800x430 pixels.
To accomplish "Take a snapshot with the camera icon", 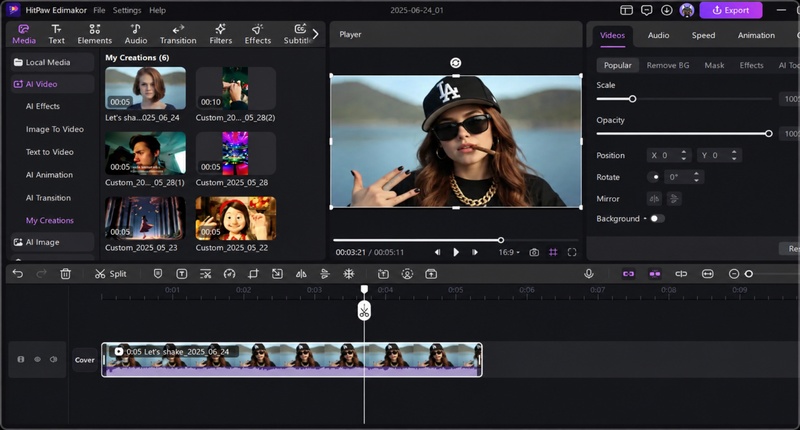I will 534,252.
